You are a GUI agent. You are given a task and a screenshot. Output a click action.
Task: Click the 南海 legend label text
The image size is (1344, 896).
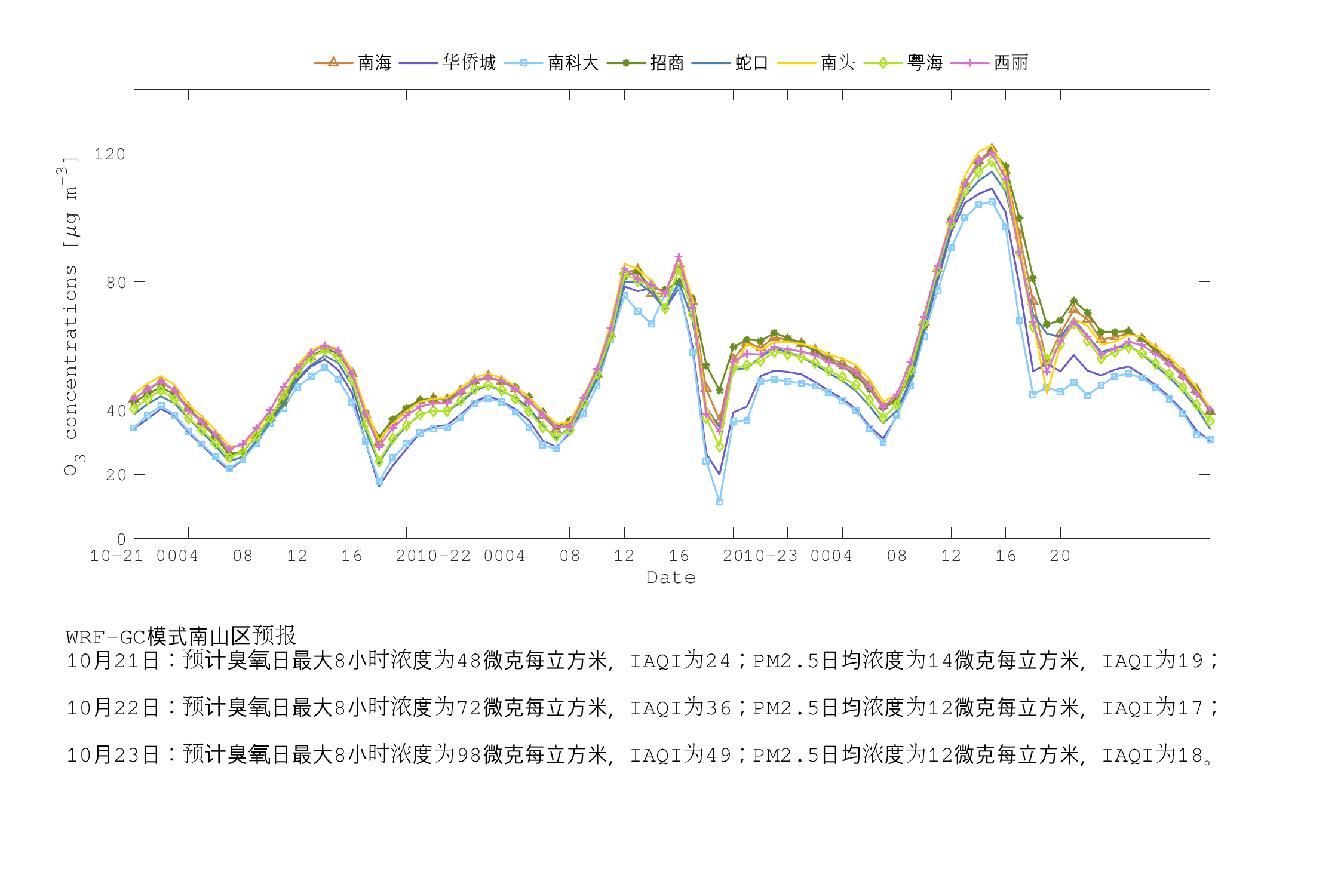click(375, 63)
